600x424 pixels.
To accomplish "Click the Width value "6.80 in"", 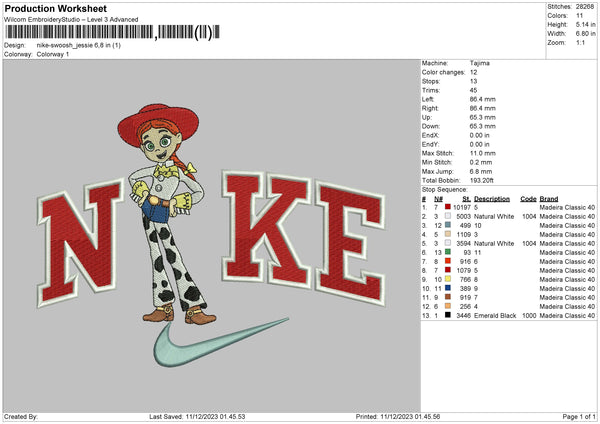I will 585,34.
